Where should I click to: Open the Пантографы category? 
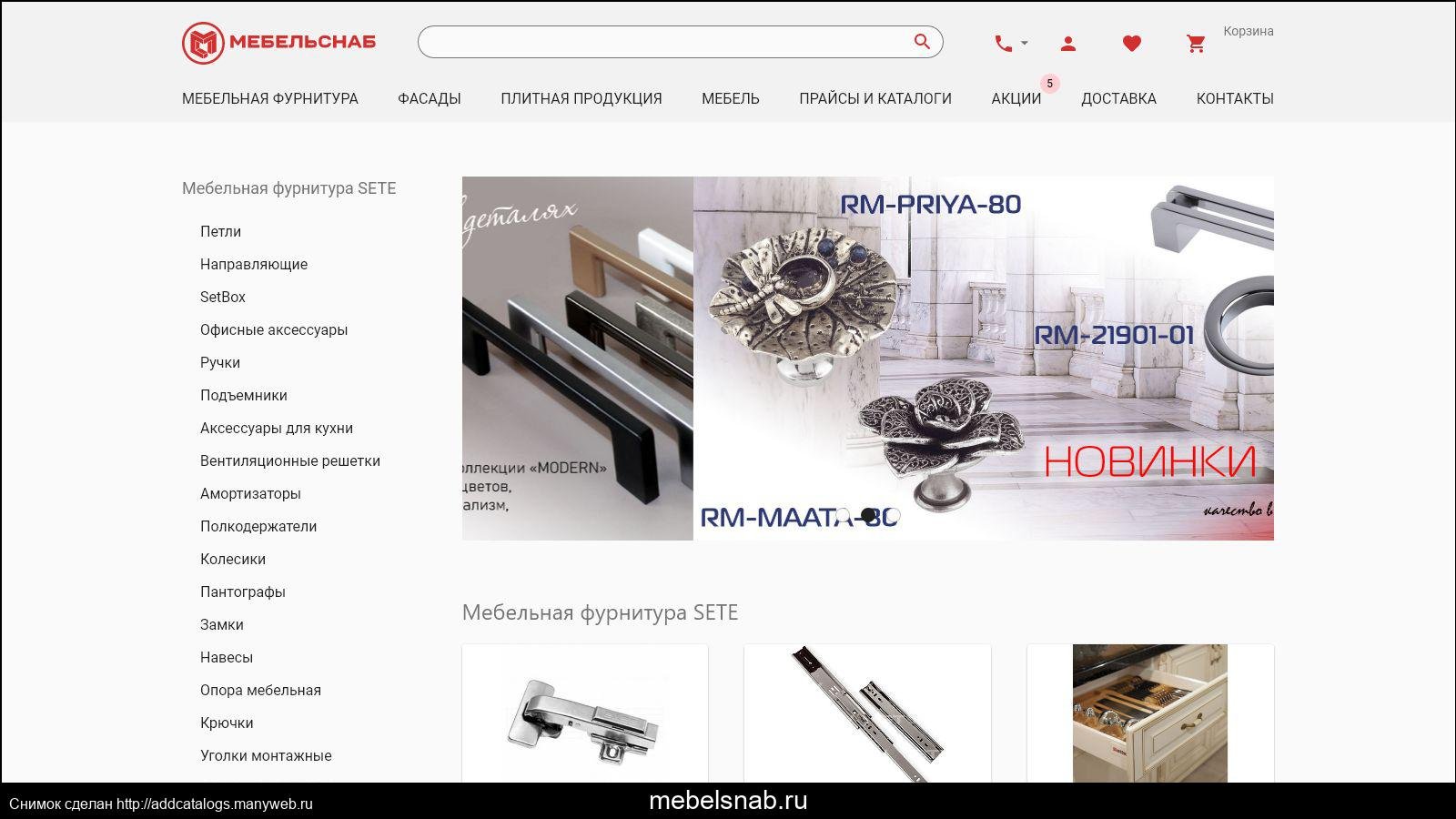[x=243, y=591]
